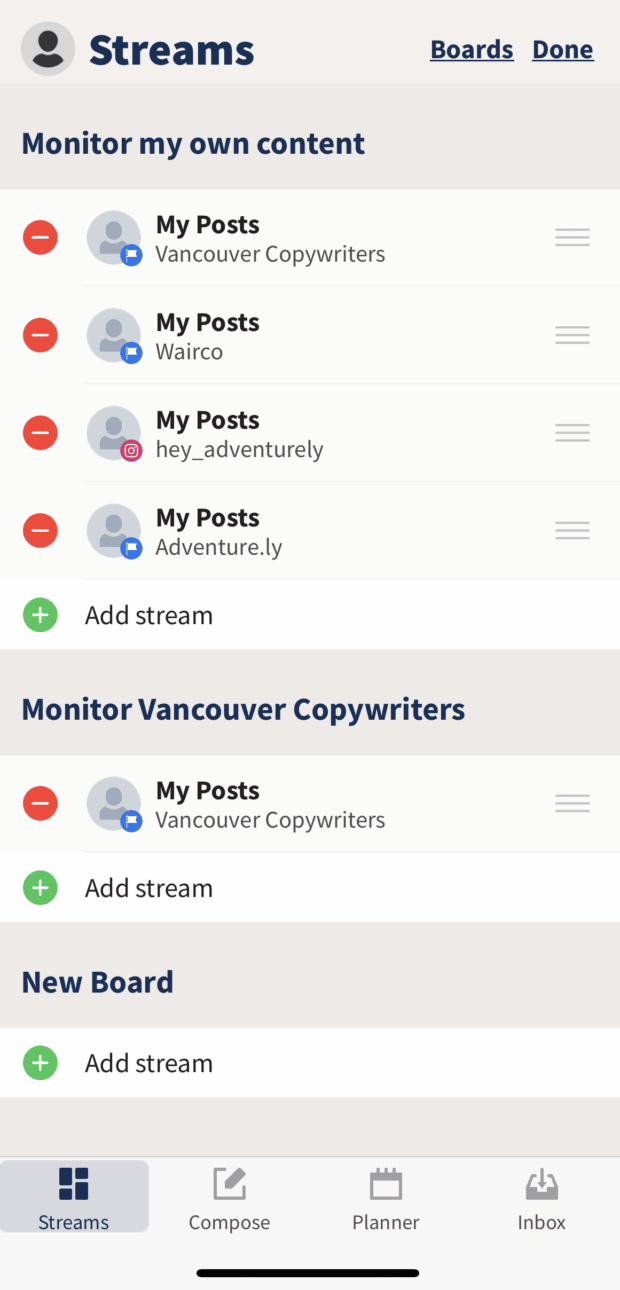Open the Inbox tab
Image resolution: width=620 pixels, height=1290 pixels.
click(541, 1196)
